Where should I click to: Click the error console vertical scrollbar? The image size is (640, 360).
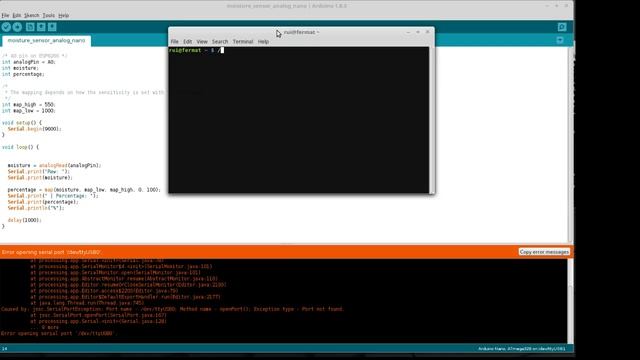[x=570, y=301]
